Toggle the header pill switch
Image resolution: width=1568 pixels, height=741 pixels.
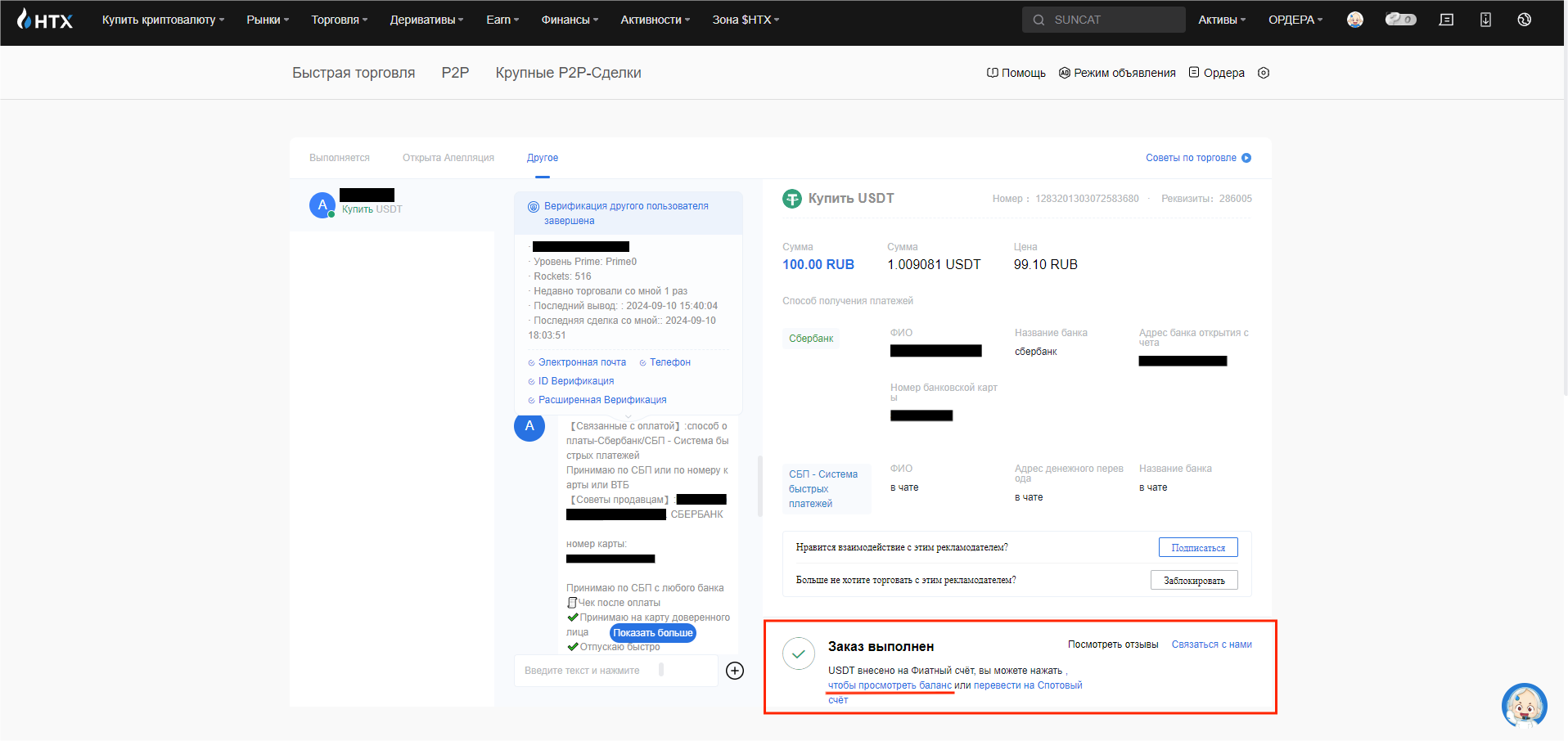click(1400, 19)
